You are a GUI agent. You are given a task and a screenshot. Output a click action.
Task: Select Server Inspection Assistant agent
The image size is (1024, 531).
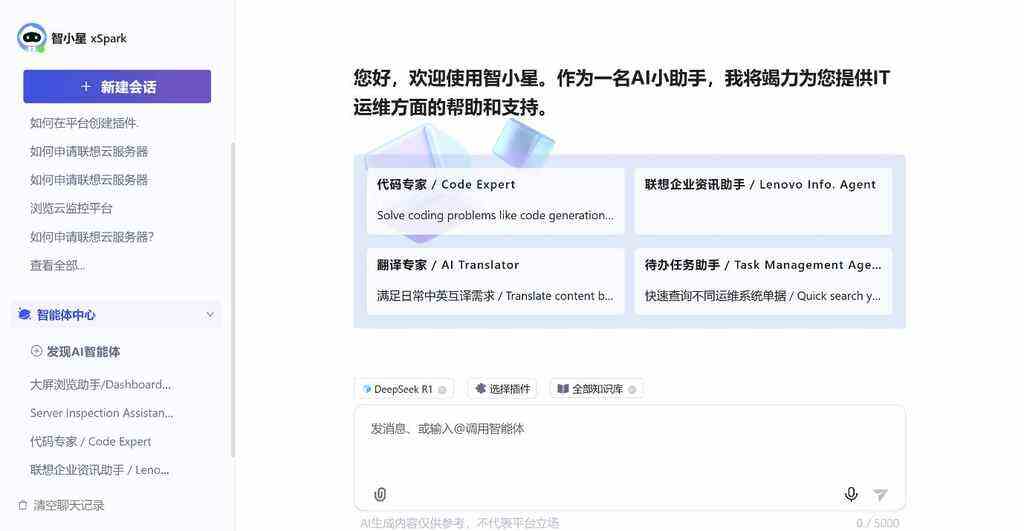click(101, 413)
